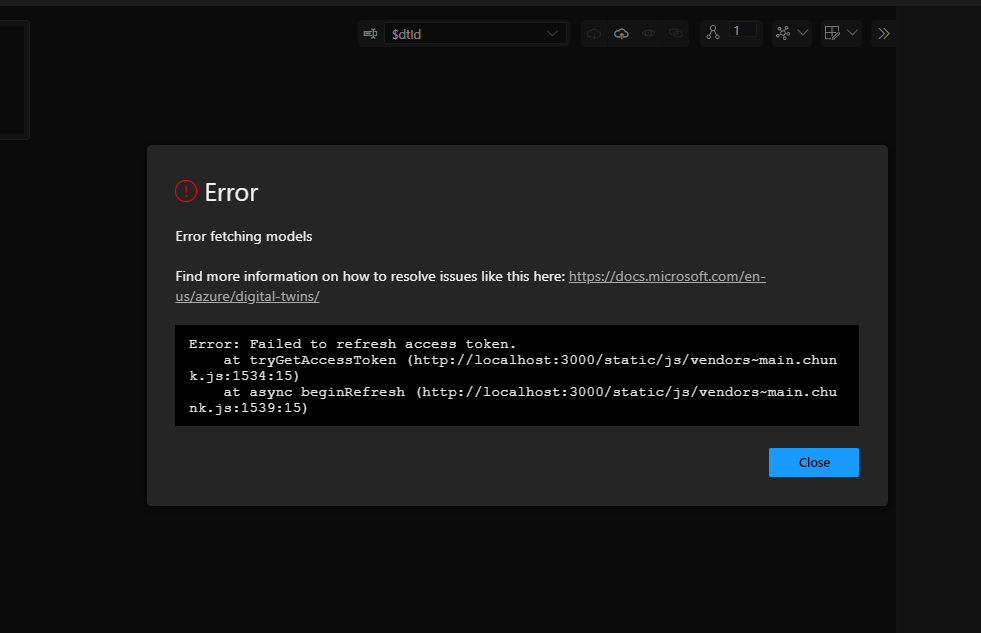The width and height of the screenshot is (981, 633).
Task: Select the graph layout icon in the toolbar
Action: coord(784,33)
